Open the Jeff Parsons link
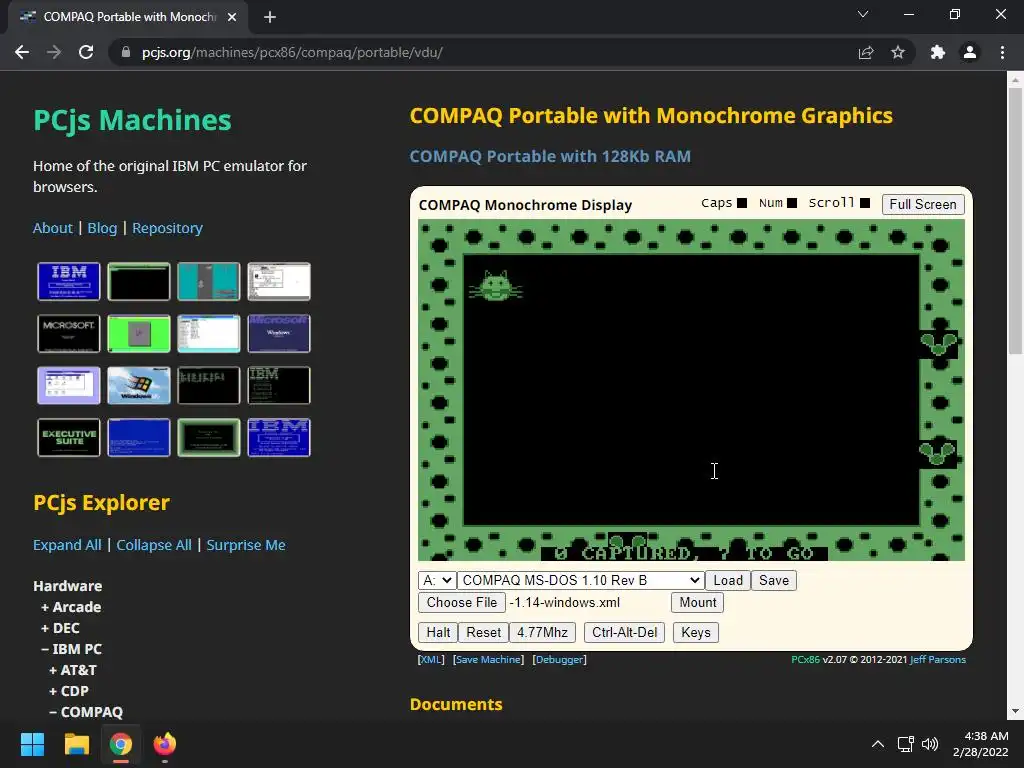This screenshot has width=1024, height=768. 938,660
